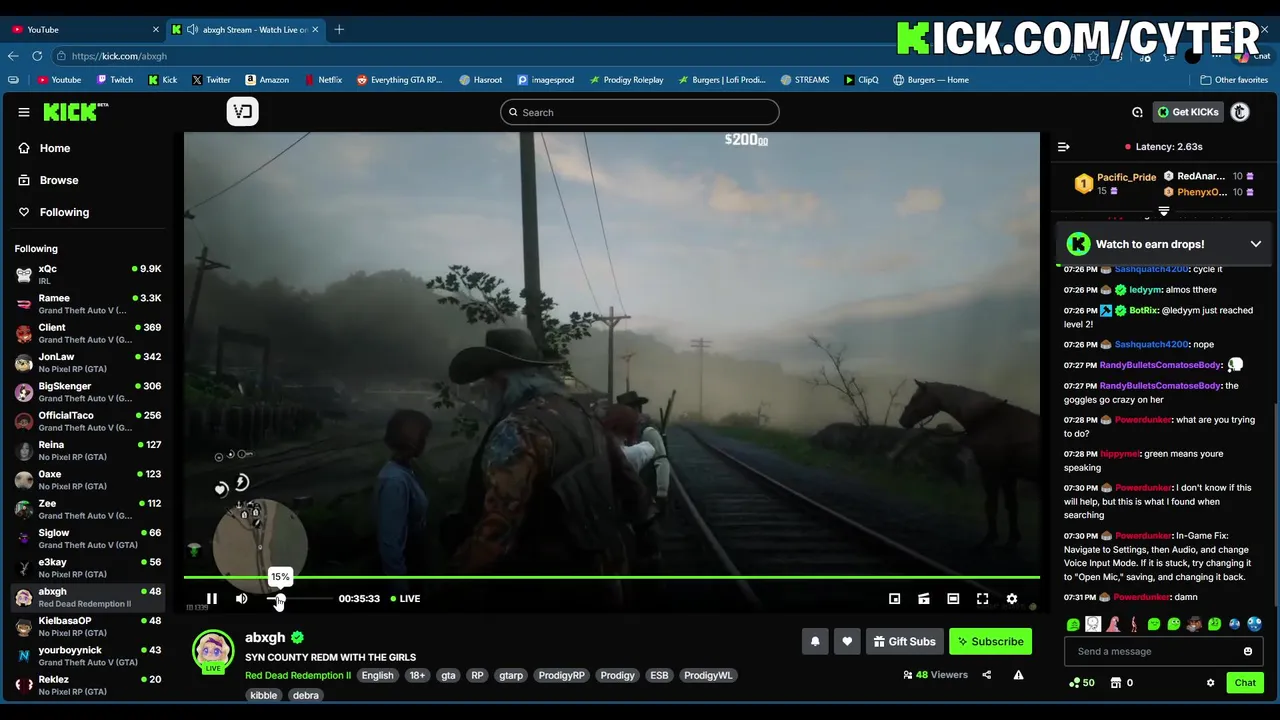Open the ClipQ bookmark
Screen dimensions: 1280x720
click(x=861, y=80)
